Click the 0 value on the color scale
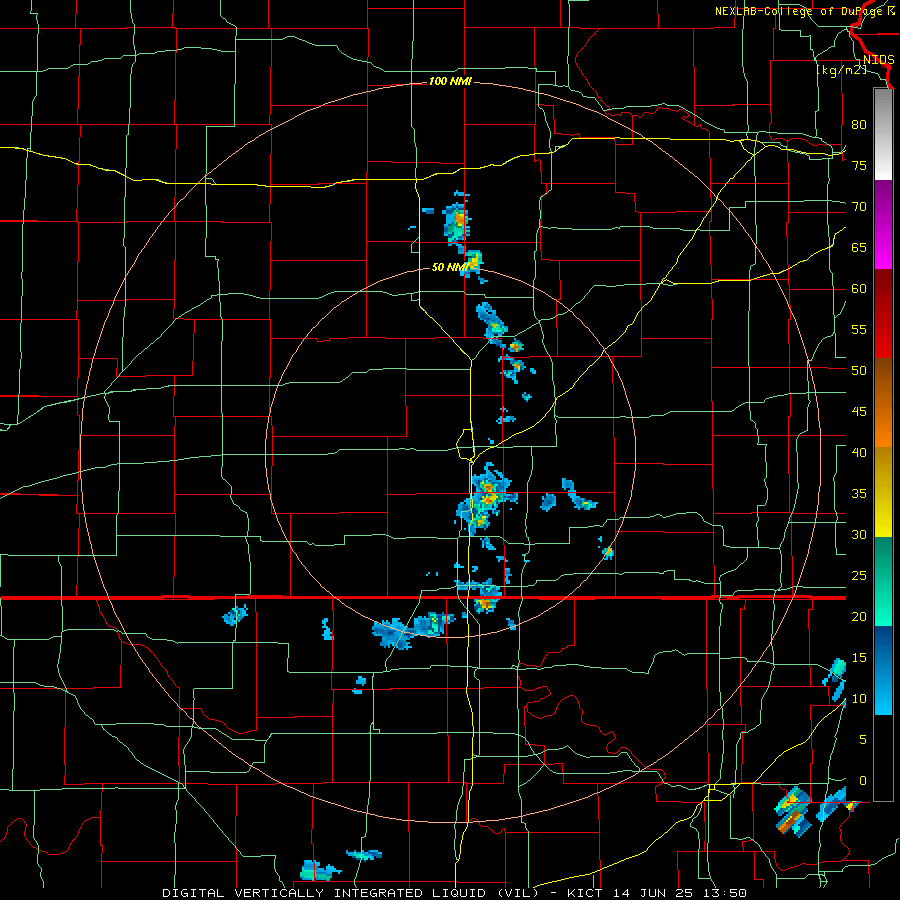Screen dimensions: 900x900 (863, 781)
